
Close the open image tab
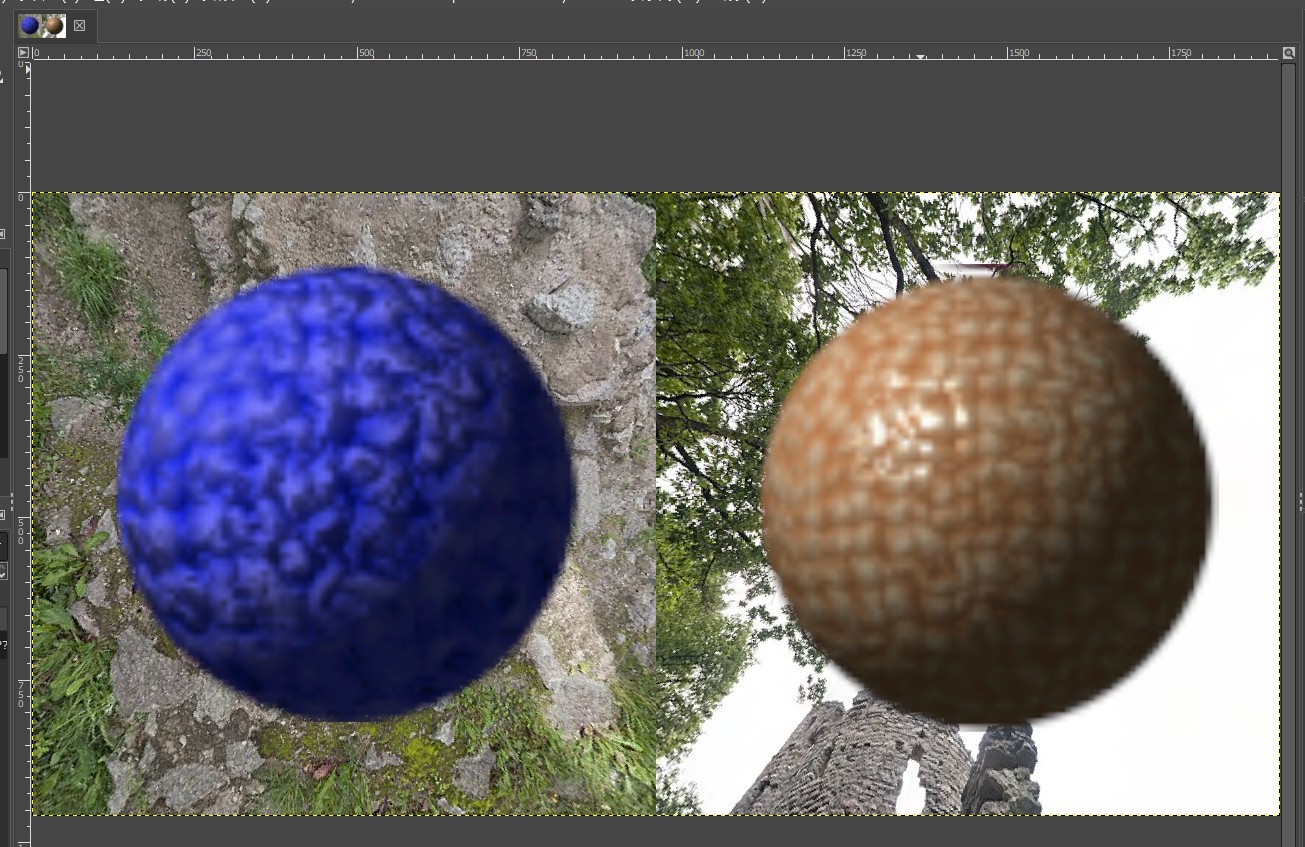(80, 25)
